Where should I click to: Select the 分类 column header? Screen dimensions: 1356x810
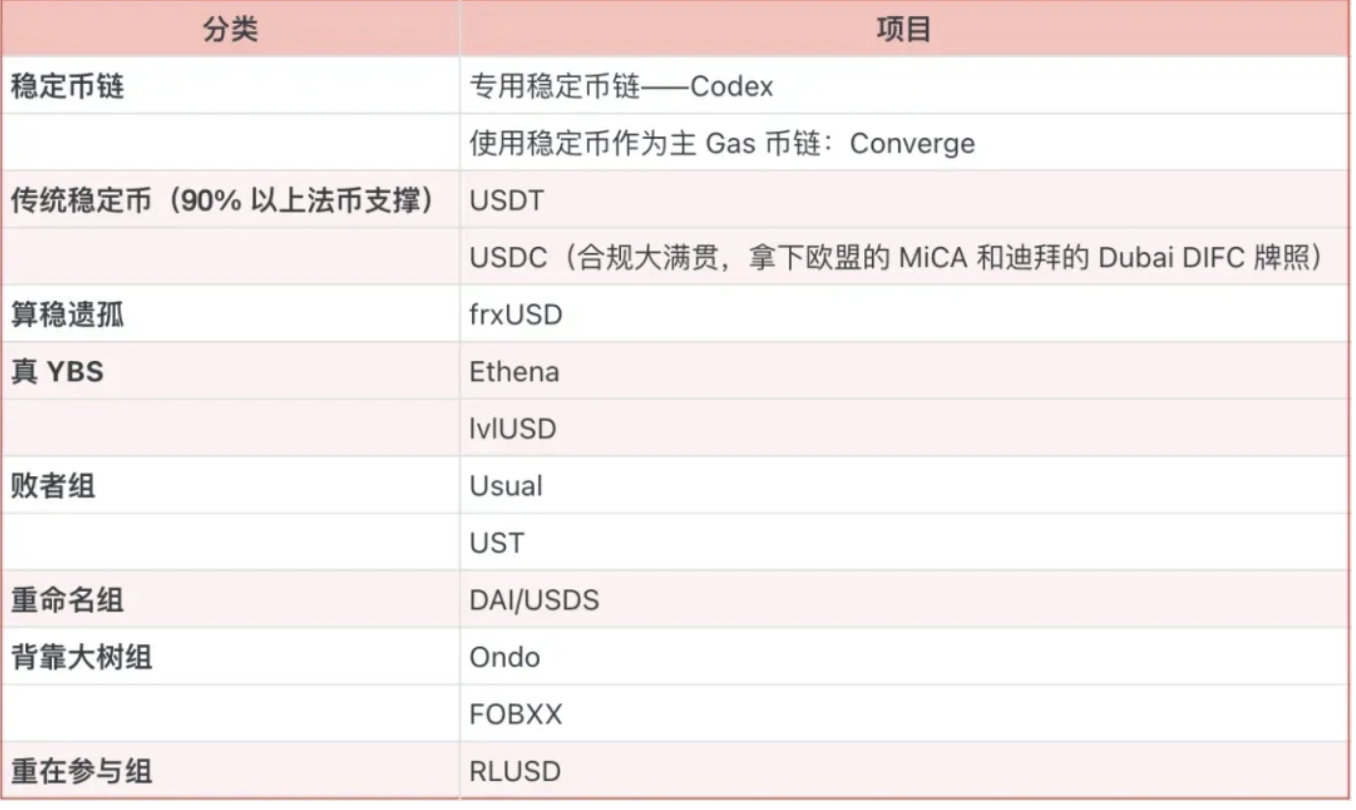[x=230, y=29]
